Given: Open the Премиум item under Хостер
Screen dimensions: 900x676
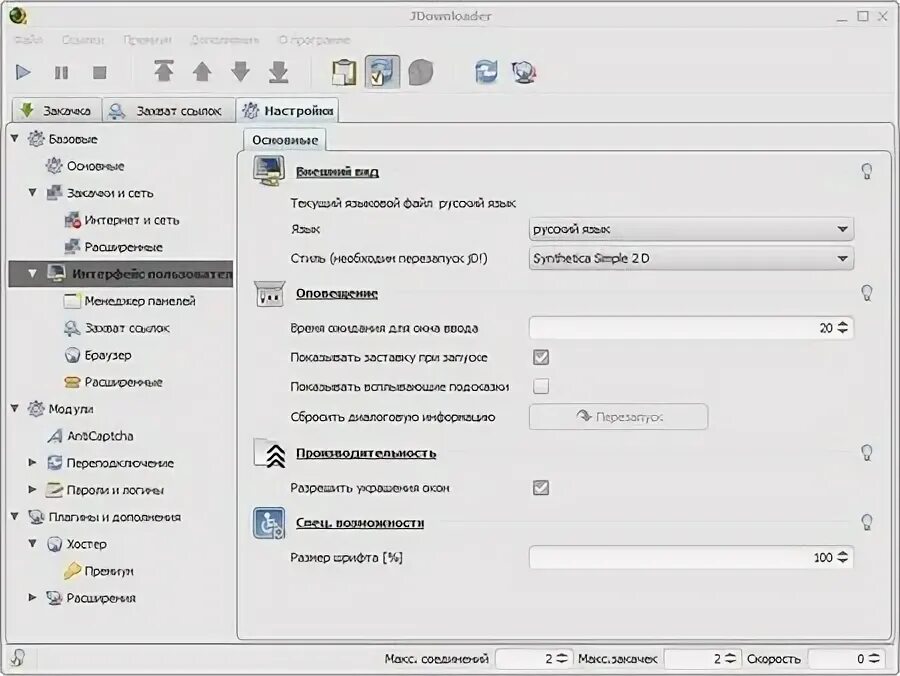Looking at the screenshot, I should point(98,571).
